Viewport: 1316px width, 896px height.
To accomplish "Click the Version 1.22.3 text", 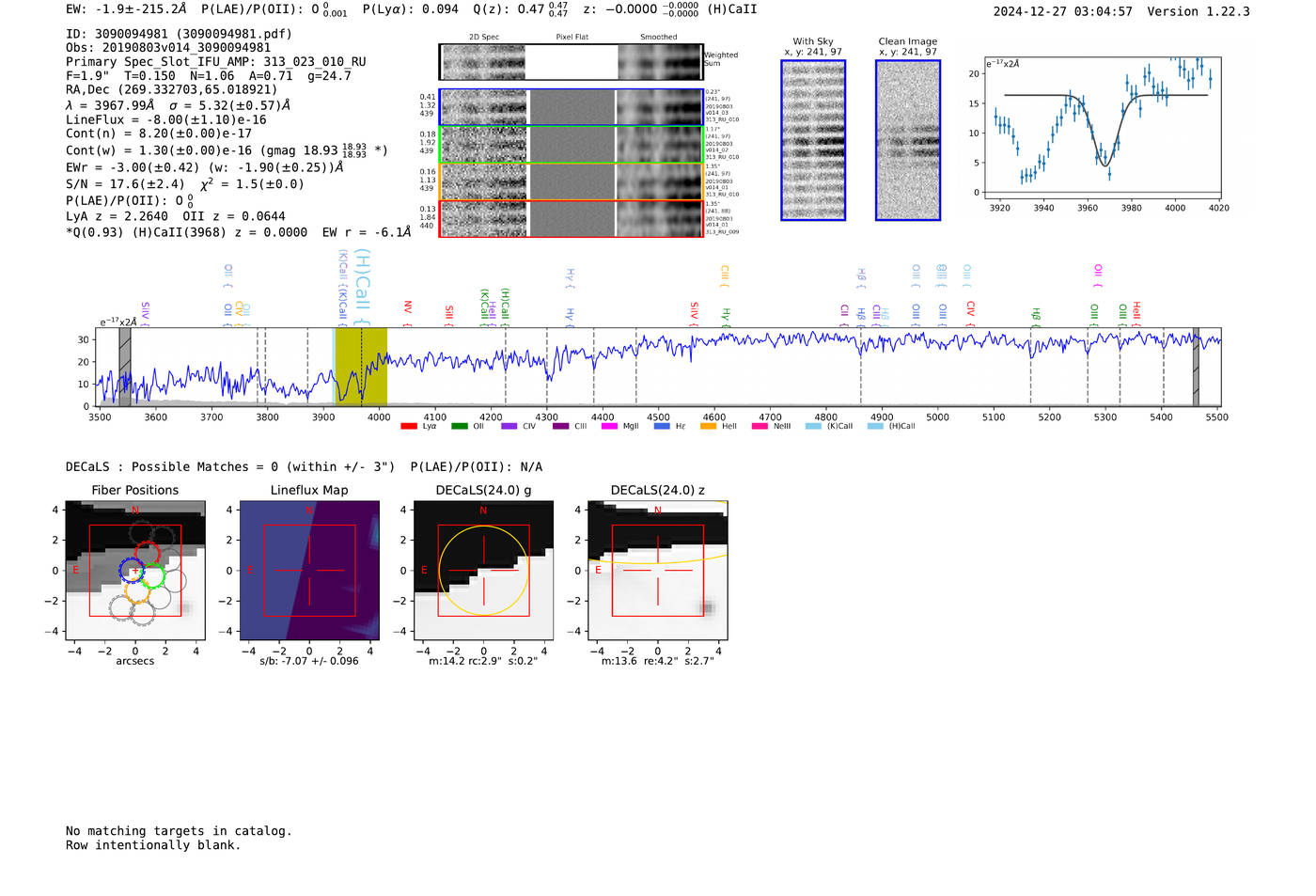I will coord(1198,11).
